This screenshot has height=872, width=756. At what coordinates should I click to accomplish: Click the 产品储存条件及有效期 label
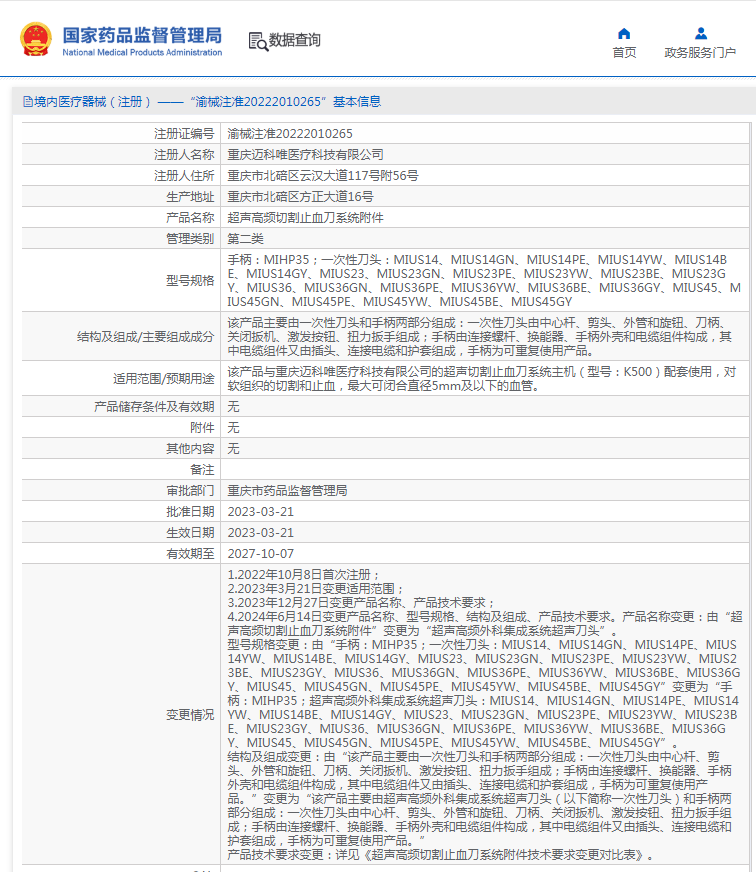pyautogui.click(x=154, y=407)
